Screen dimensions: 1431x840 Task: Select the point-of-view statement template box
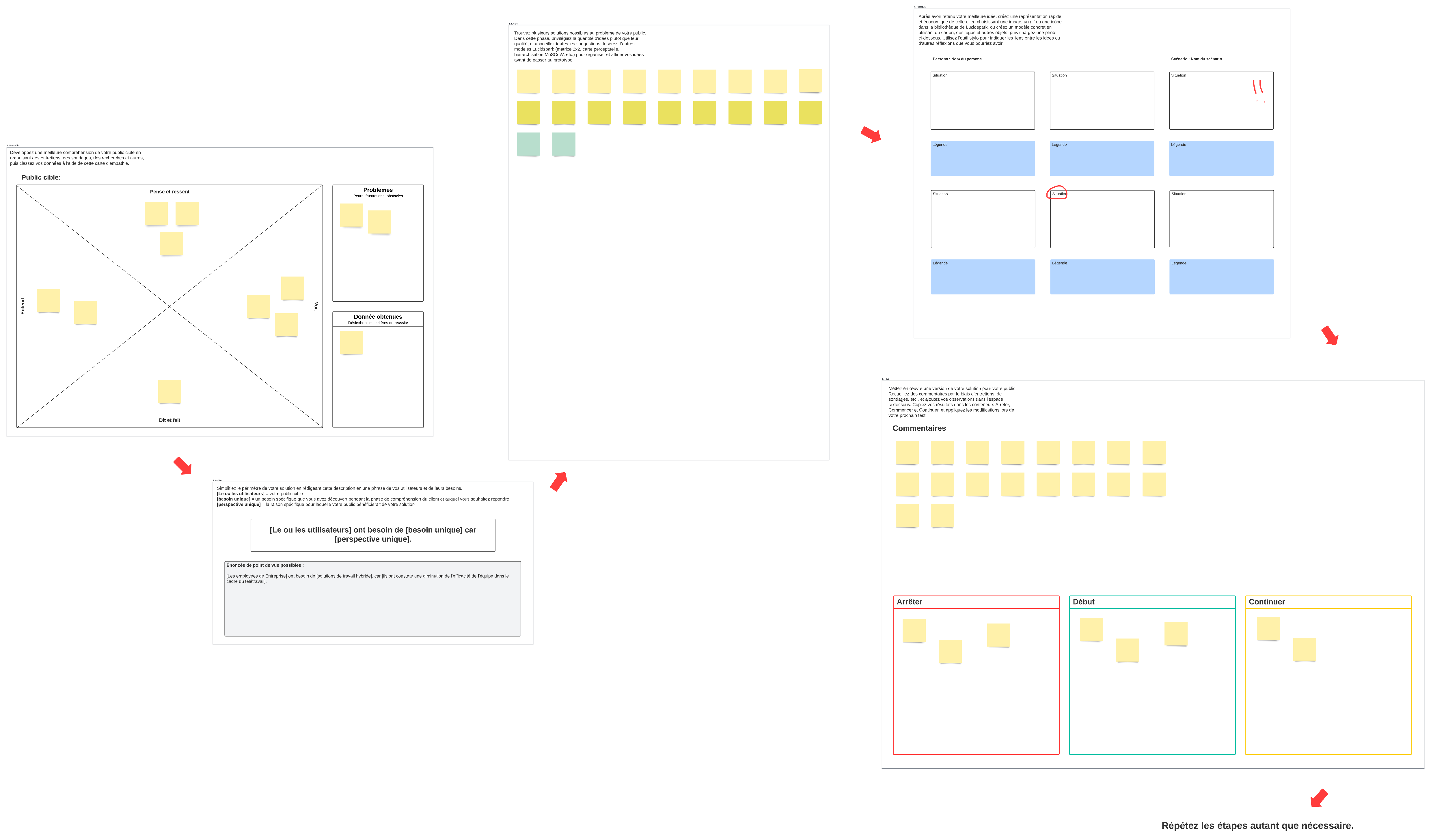point(373,535)
